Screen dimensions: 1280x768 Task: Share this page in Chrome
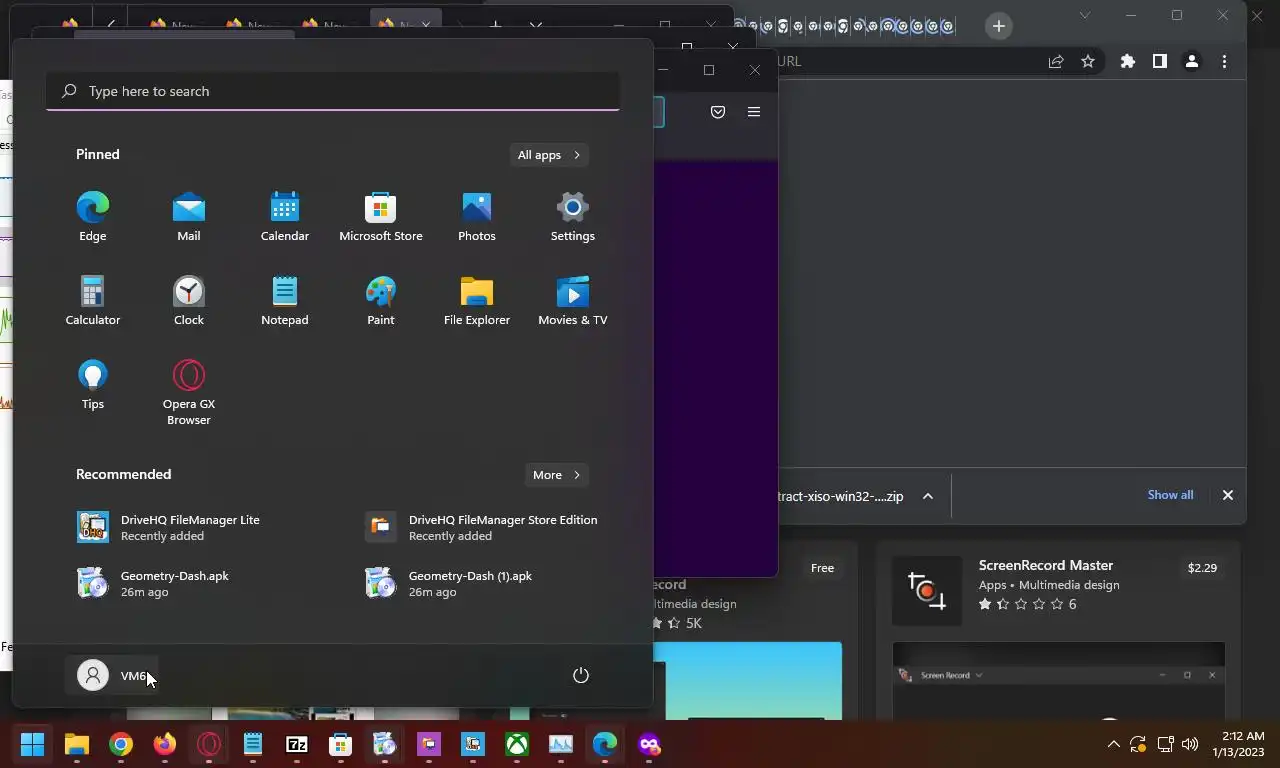click(1056, 61)
